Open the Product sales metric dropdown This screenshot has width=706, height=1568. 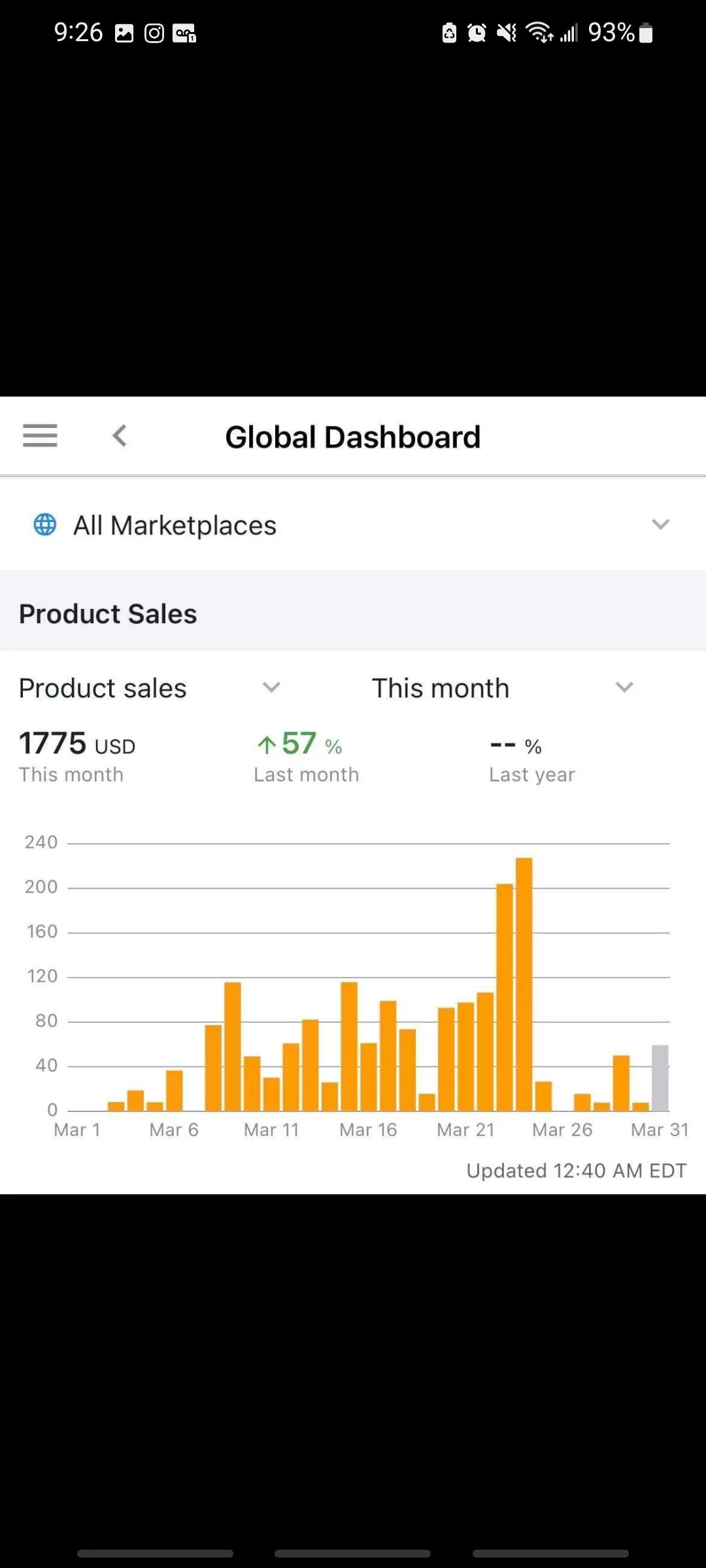tap(271, 687)
